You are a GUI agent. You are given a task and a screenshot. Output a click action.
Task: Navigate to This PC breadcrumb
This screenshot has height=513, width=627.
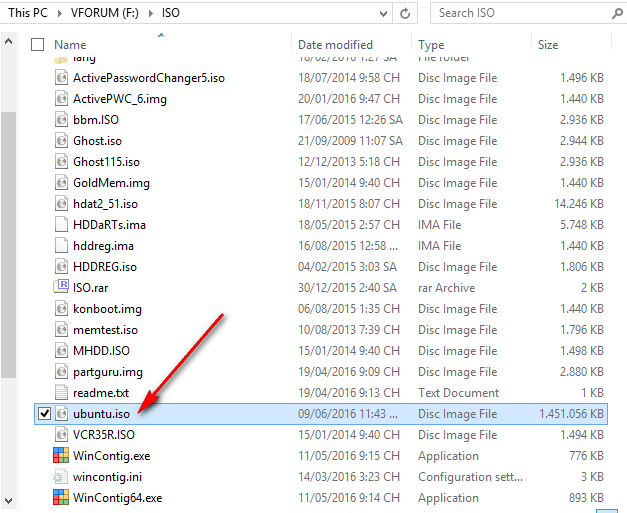coord(26,13)
